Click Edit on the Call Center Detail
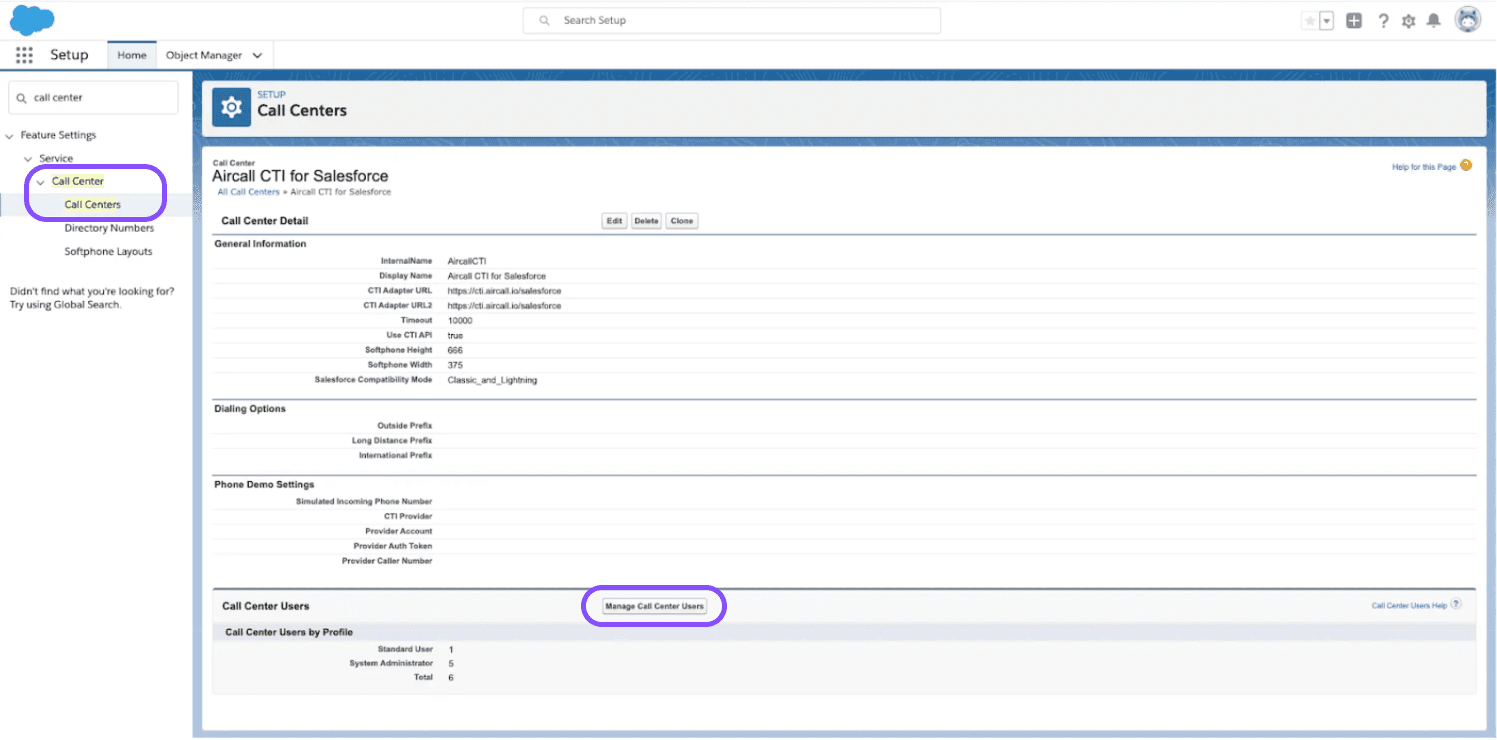The height and width of the screenshot is (740, 1497). (614, 220)
